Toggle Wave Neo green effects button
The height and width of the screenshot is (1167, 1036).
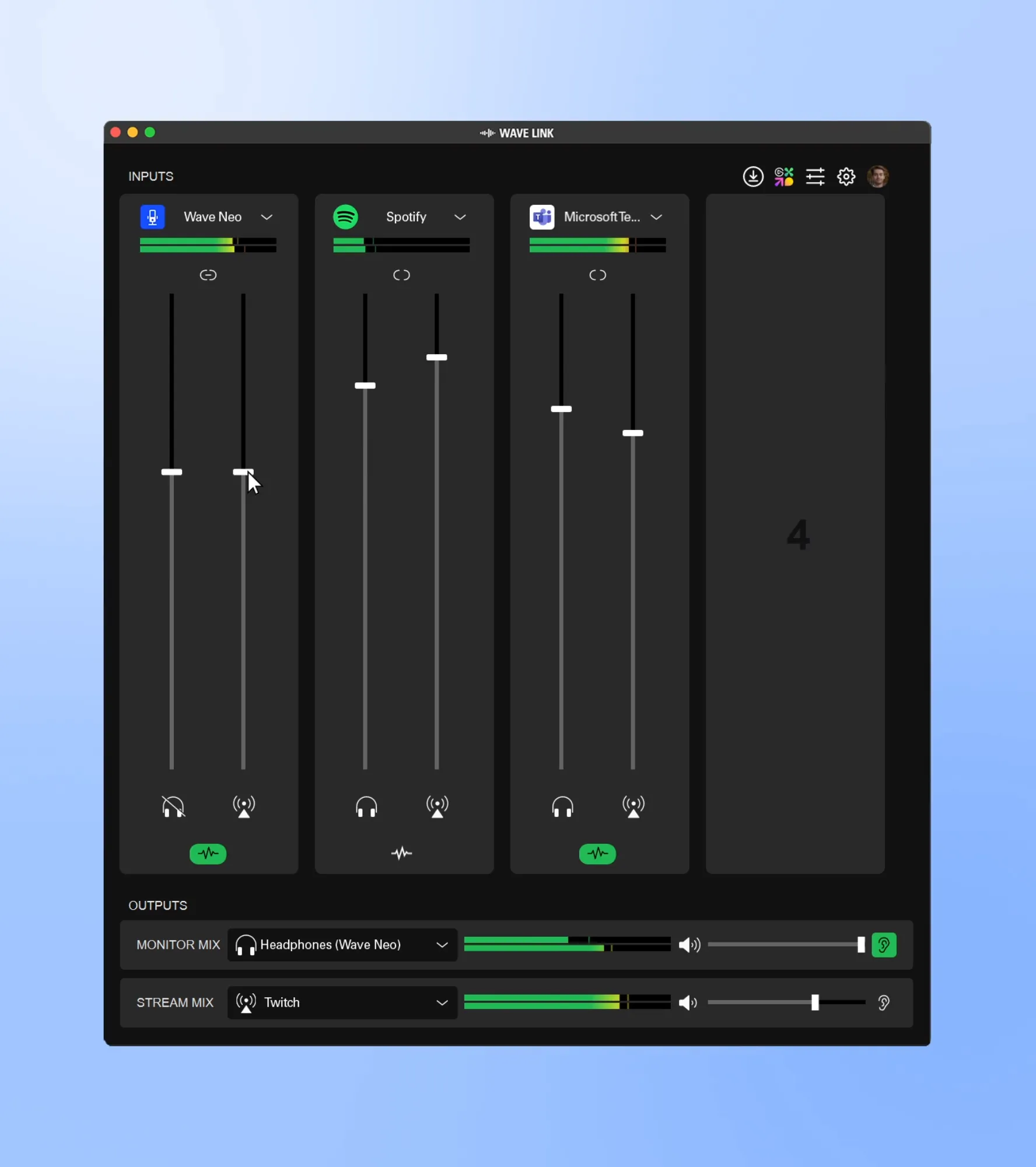[x=208, y=854]
